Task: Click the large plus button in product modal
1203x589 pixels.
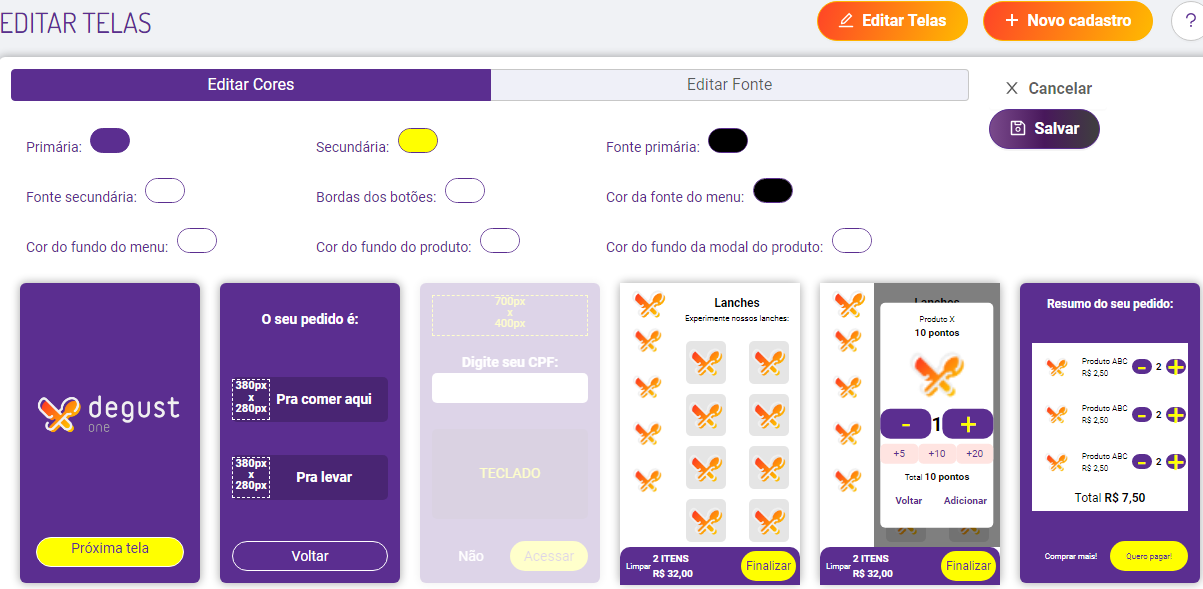Action: pos(967,424)
